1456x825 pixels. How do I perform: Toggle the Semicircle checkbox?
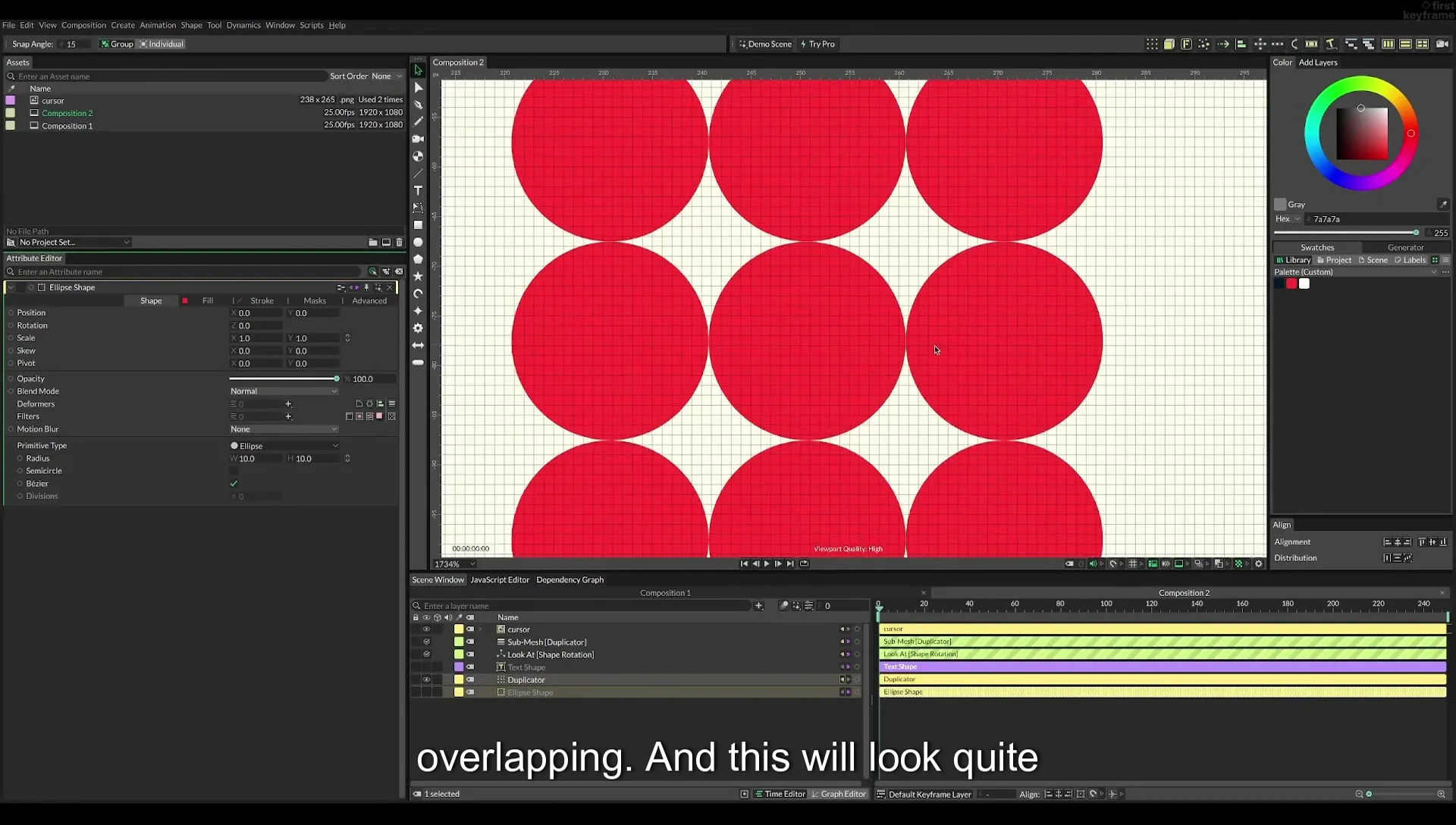click(234, 471)
